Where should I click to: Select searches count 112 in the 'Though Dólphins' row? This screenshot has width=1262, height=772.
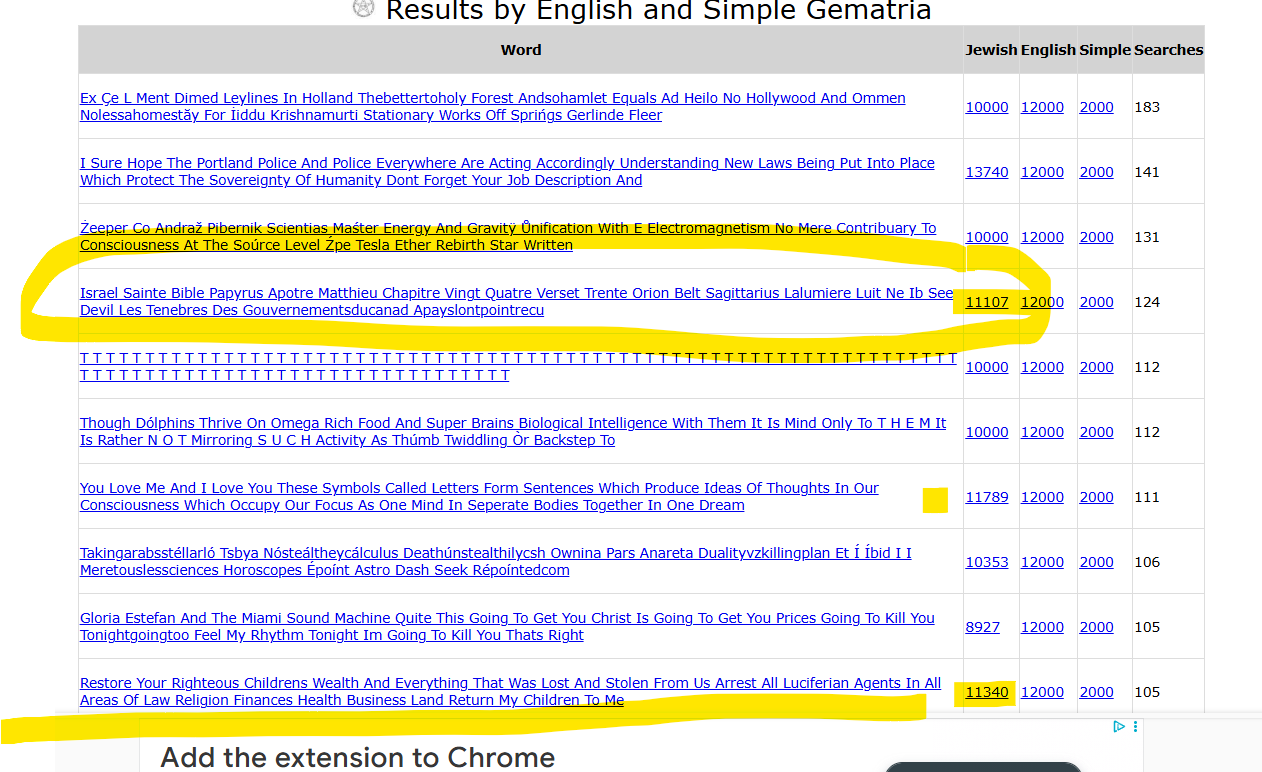coord(1147,432)
